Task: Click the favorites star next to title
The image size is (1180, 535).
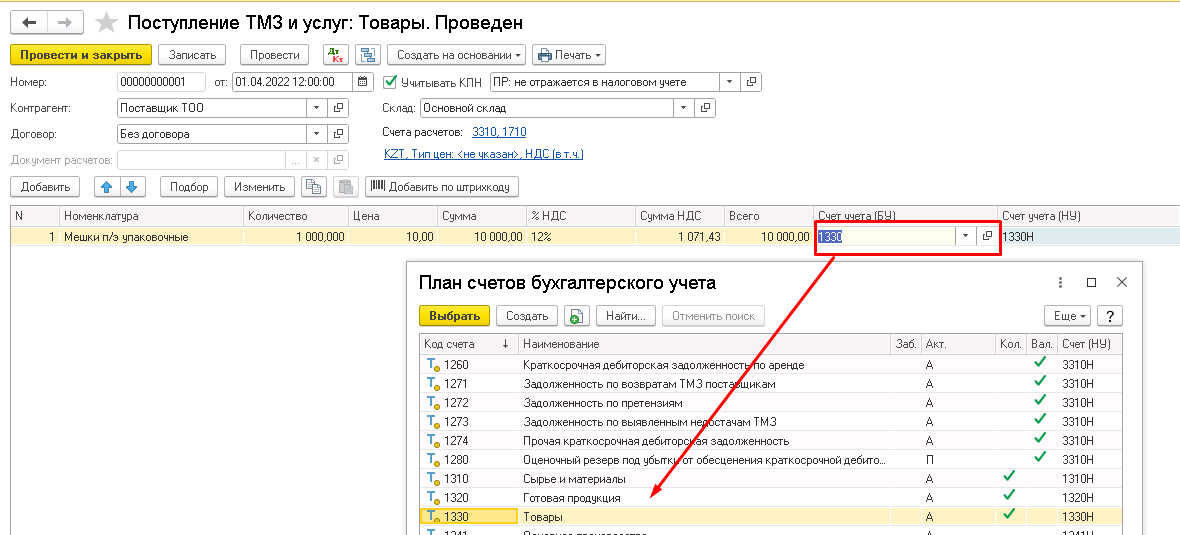Action: [105, 22]
